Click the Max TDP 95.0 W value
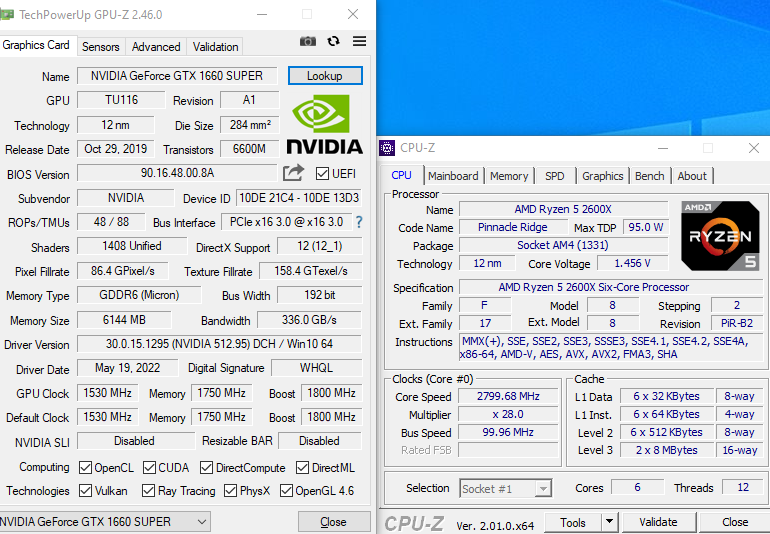Viewport: 770px width, 534px height. click(646, 227)
